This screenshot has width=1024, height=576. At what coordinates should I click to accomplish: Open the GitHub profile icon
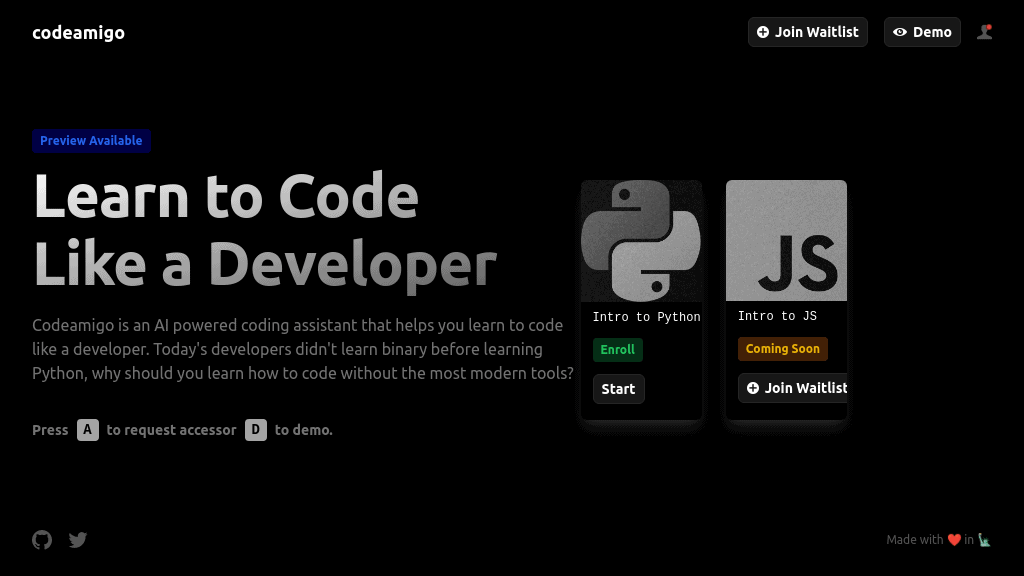(x=42, y=539)
